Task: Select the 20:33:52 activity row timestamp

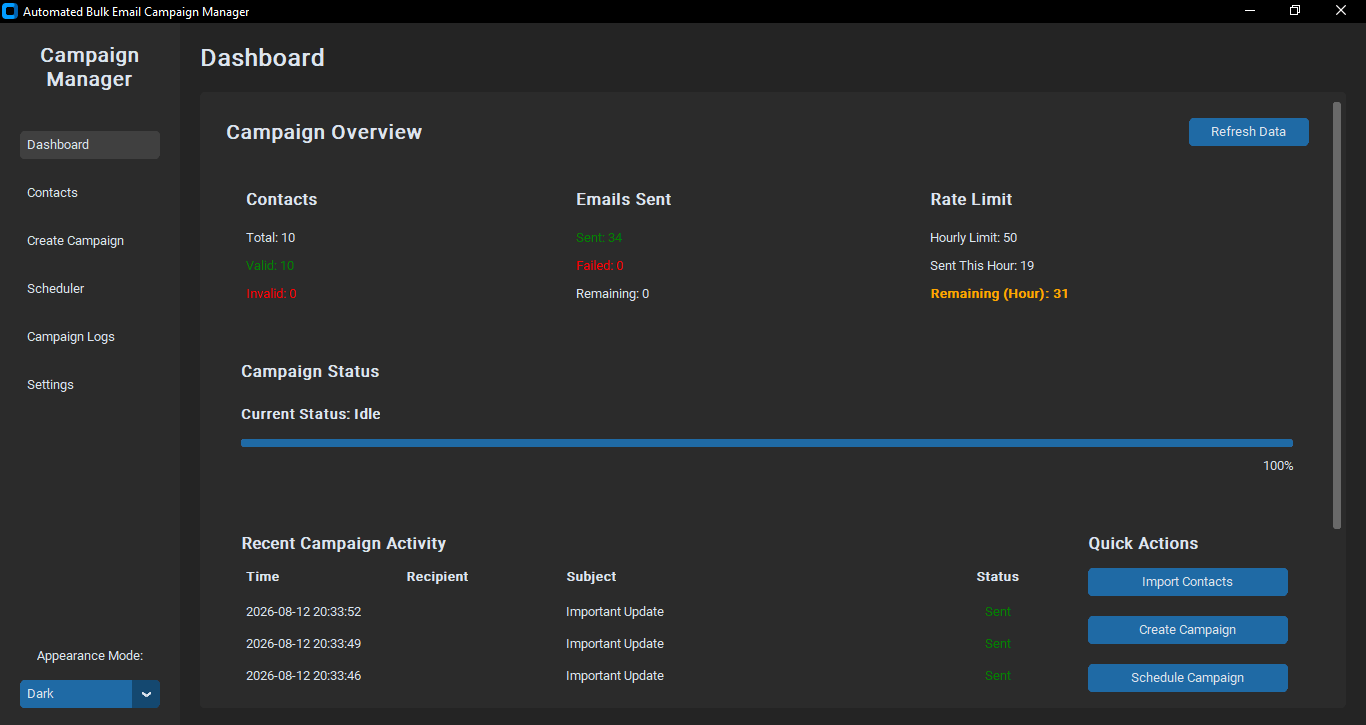Action: (x=304, y=612)
